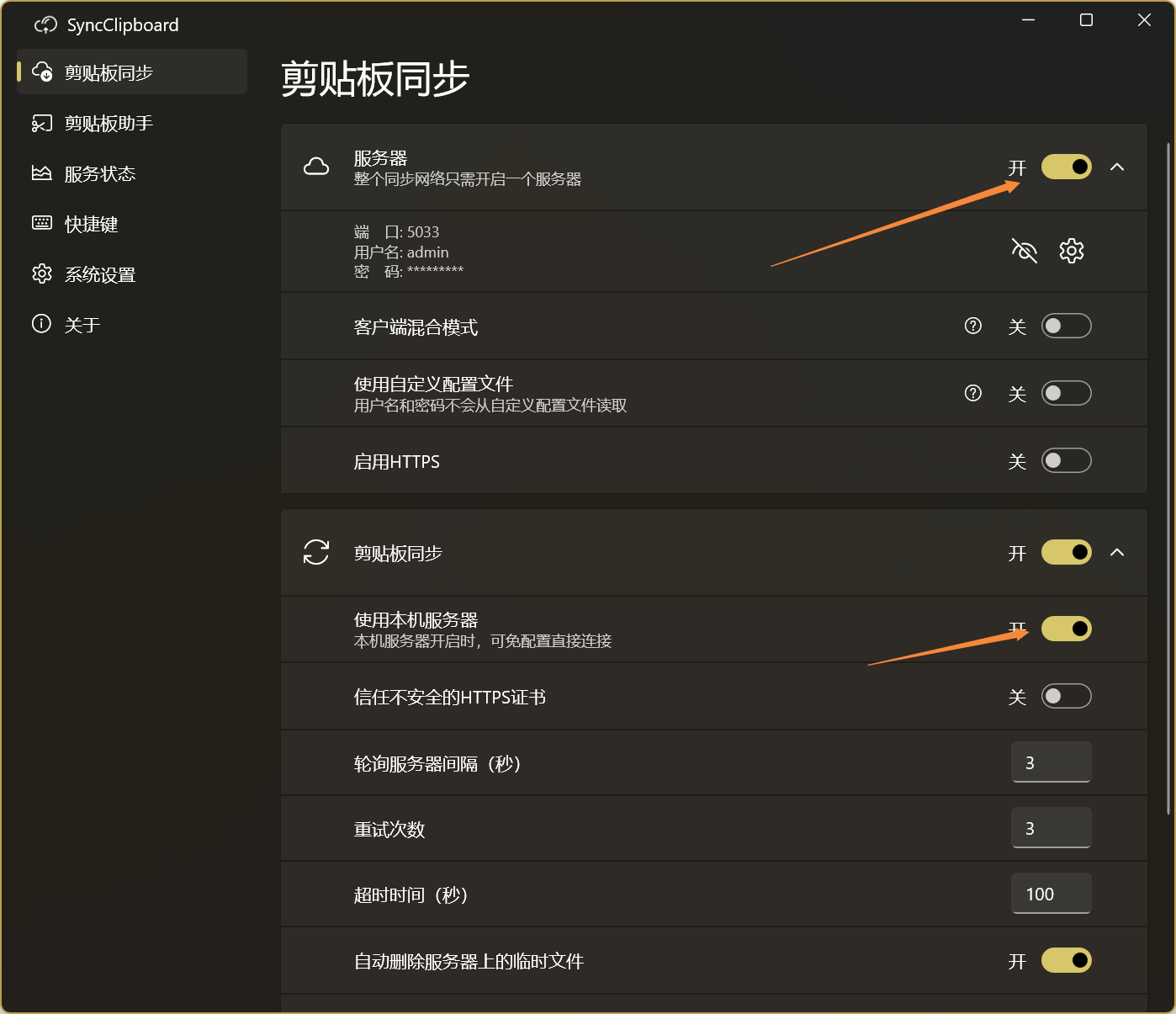Go to 服务状态 page

[x=100, y=174]
